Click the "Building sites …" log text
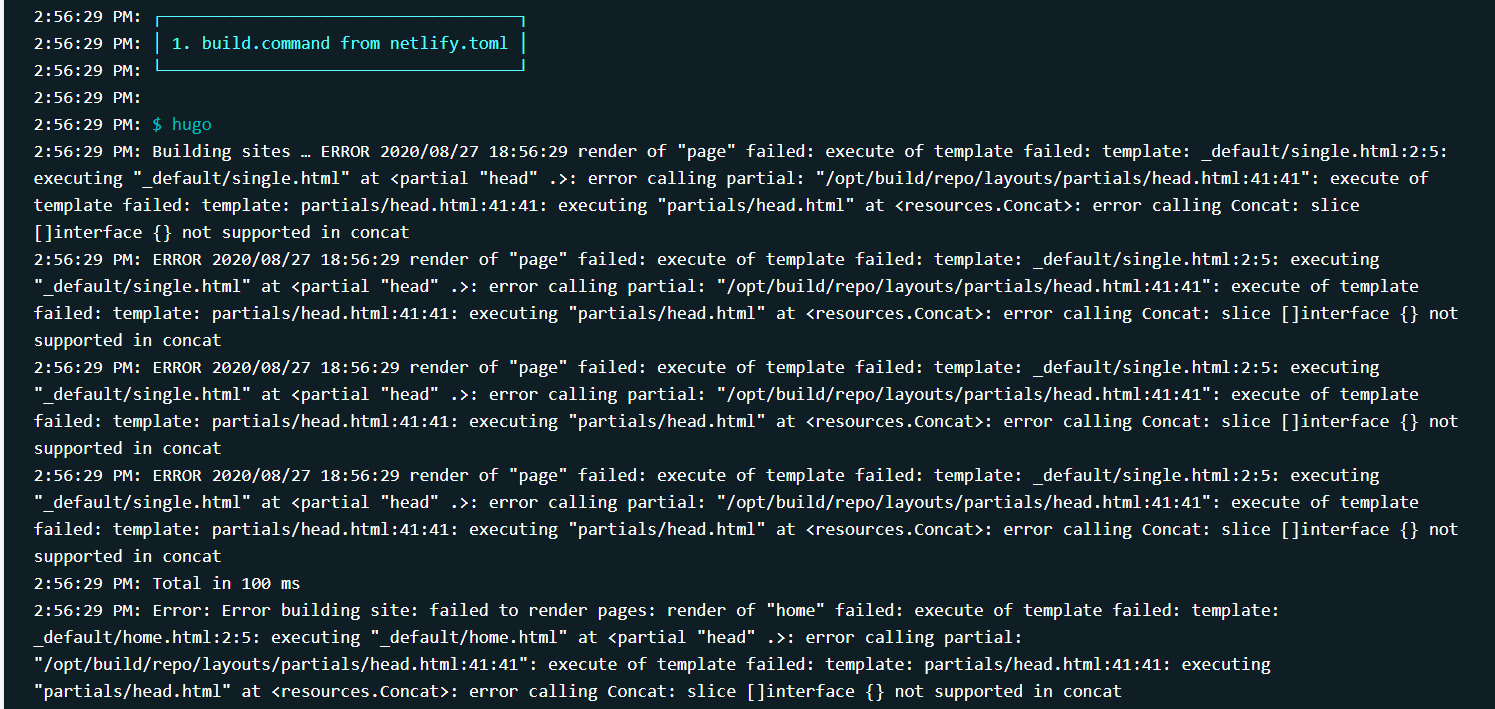 coord(235,151)
